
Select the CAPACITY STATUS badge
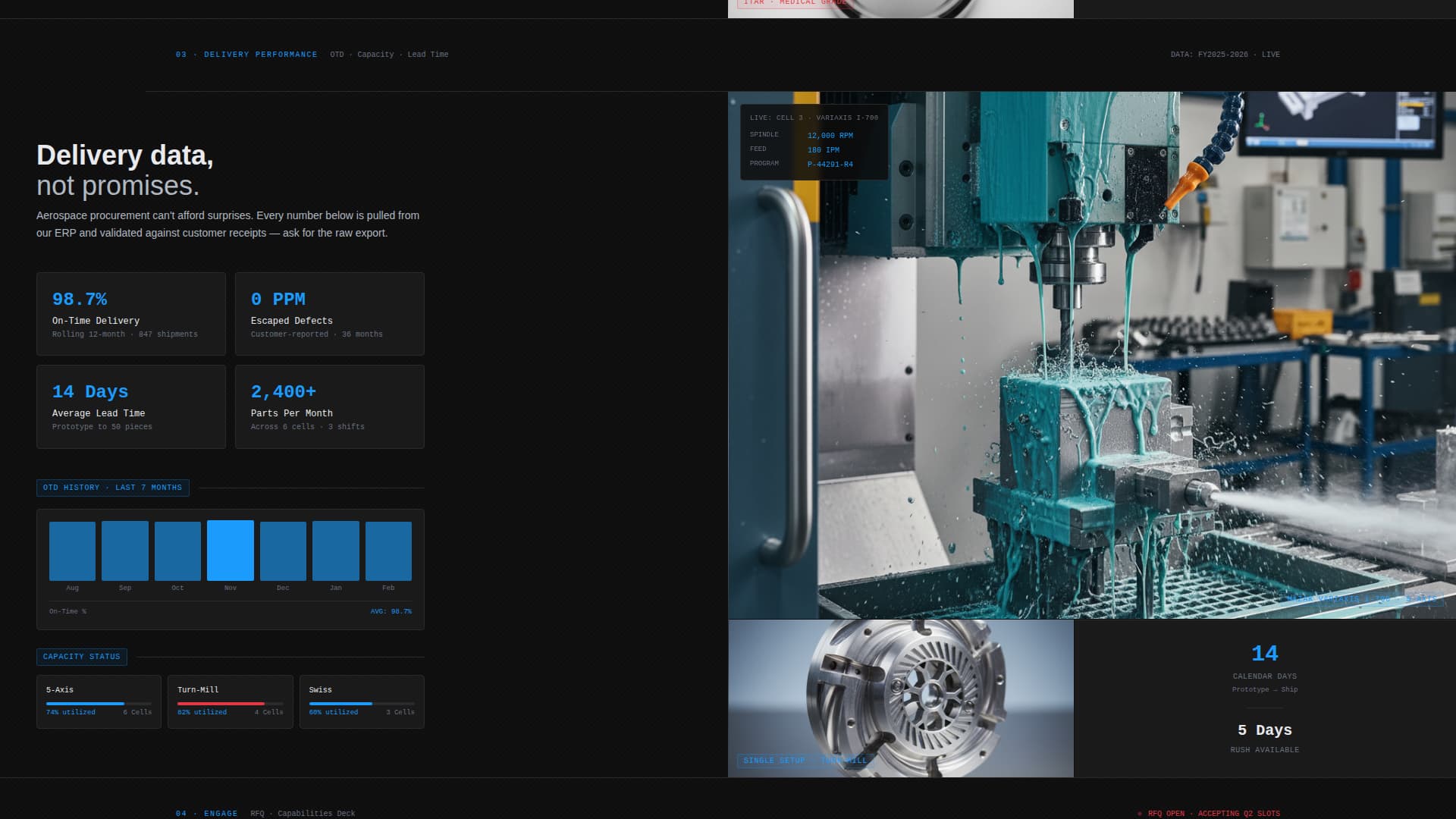[x=82, y=657]
